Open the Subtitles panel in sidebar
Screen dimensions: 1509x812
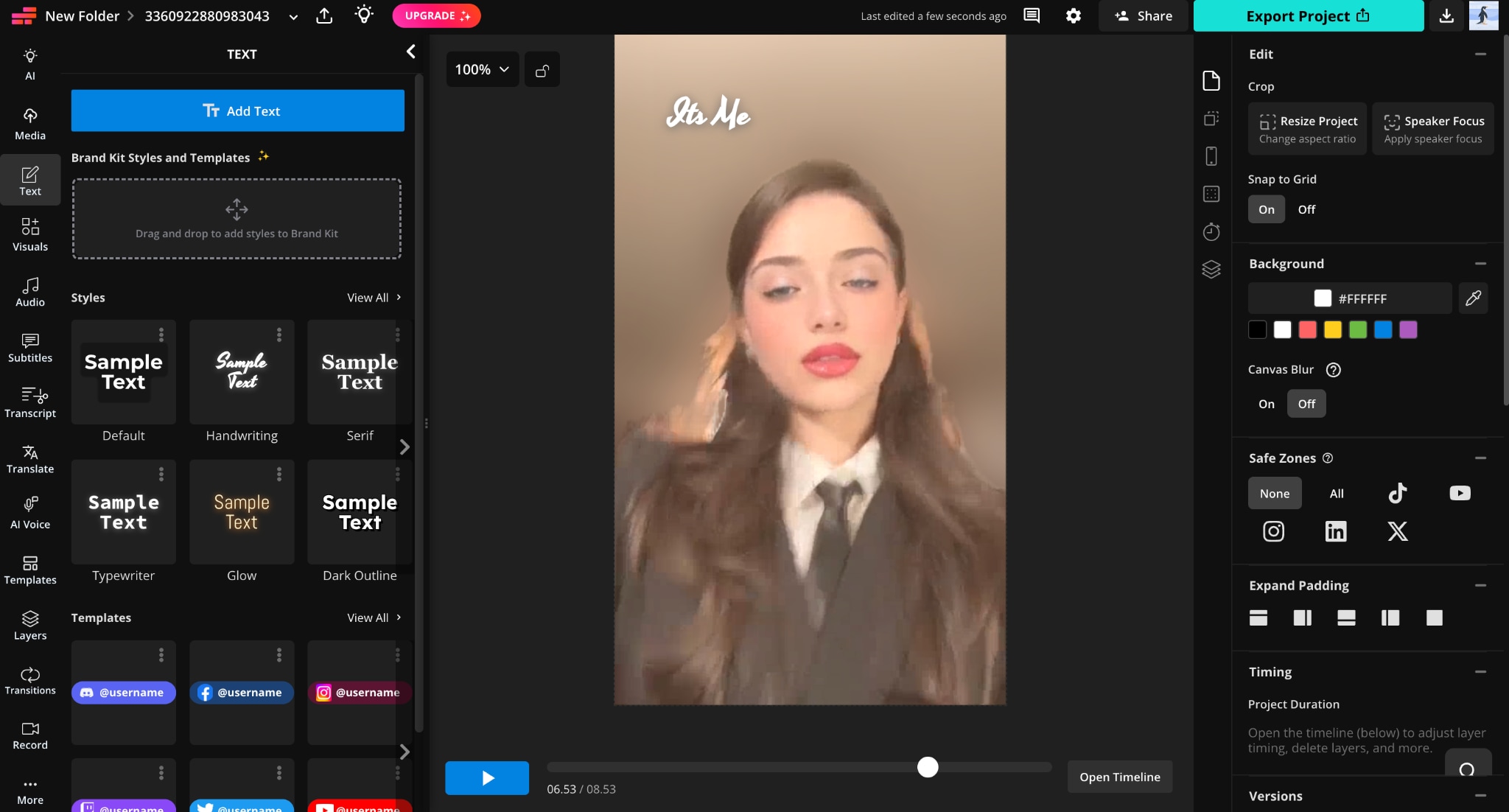point(30,348)
